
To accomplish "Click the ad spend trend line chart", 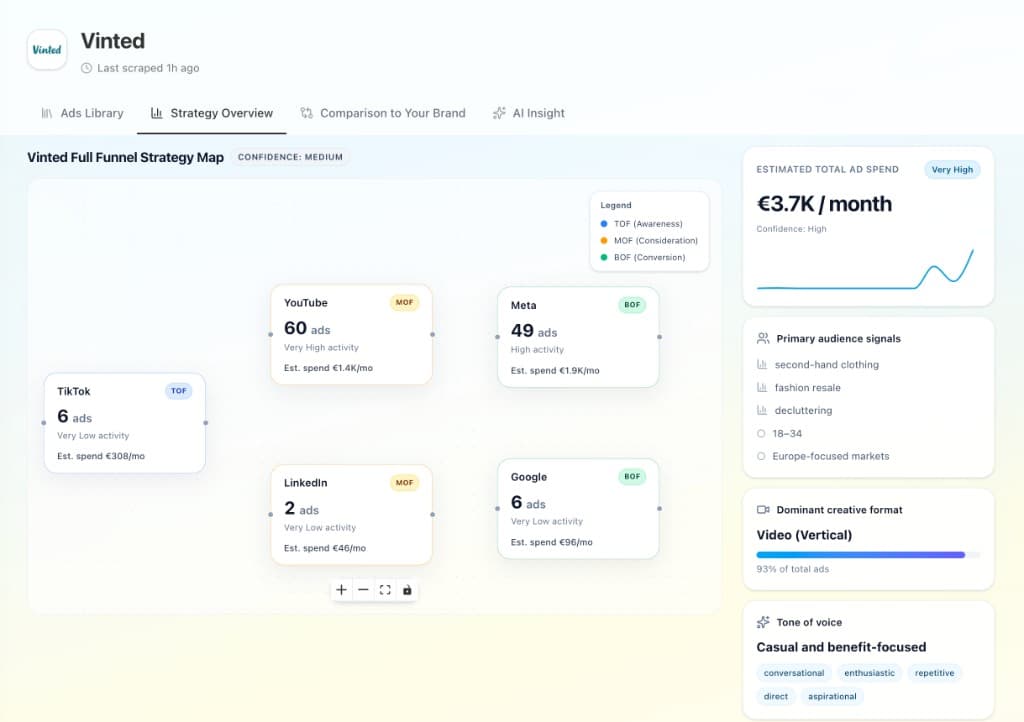I will point(865,270).
